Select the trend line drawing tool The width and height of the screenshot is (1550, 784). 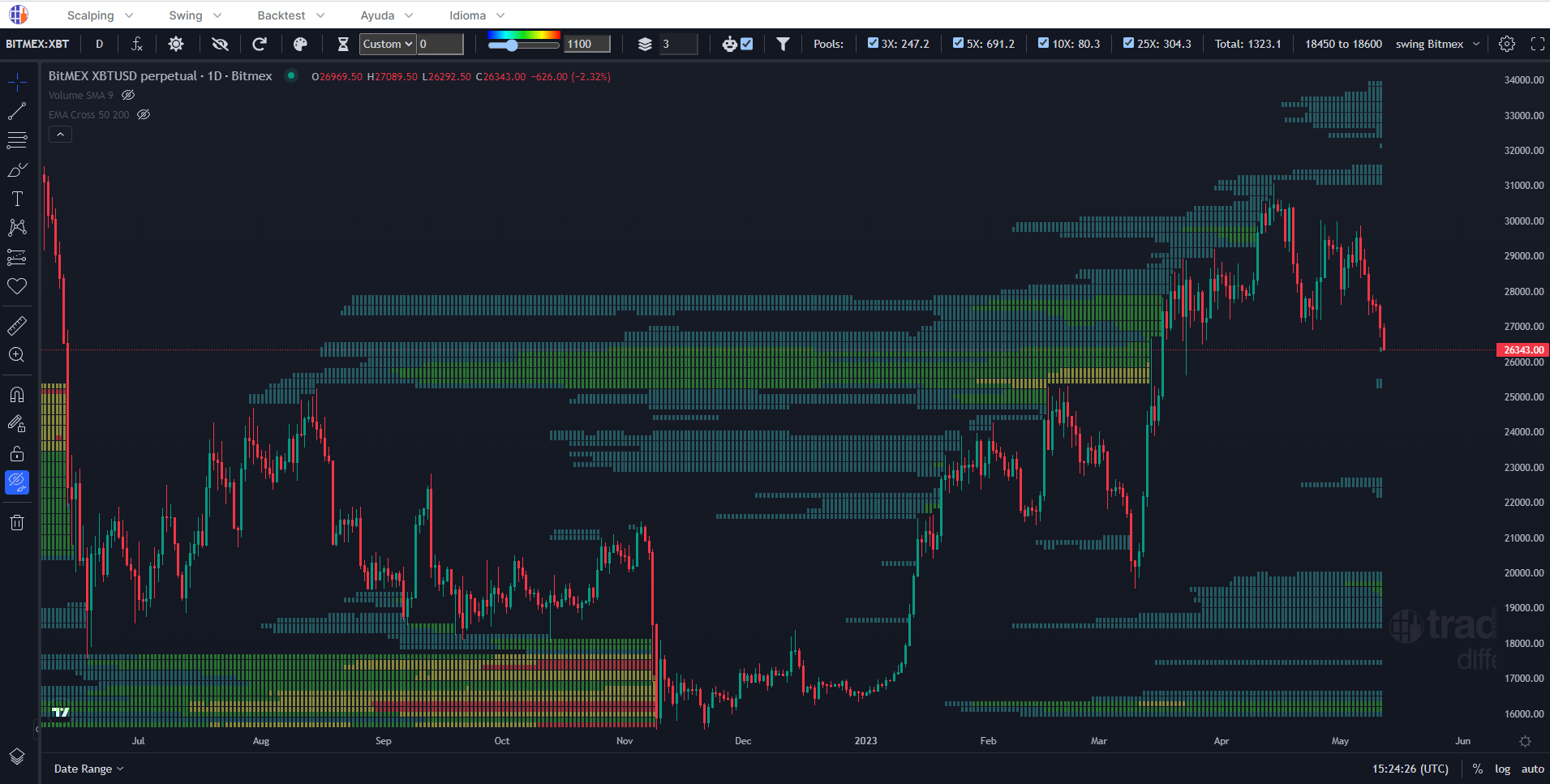pos(17,111)
